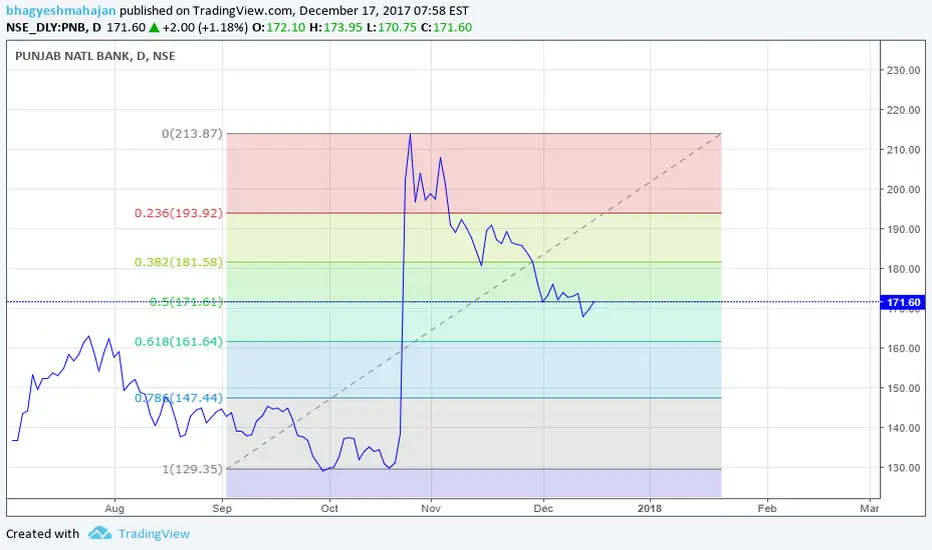Select the 0.618(161.64) Fibonacci level label
Screen dimensions: 932x550
click(x=178, y=342)
